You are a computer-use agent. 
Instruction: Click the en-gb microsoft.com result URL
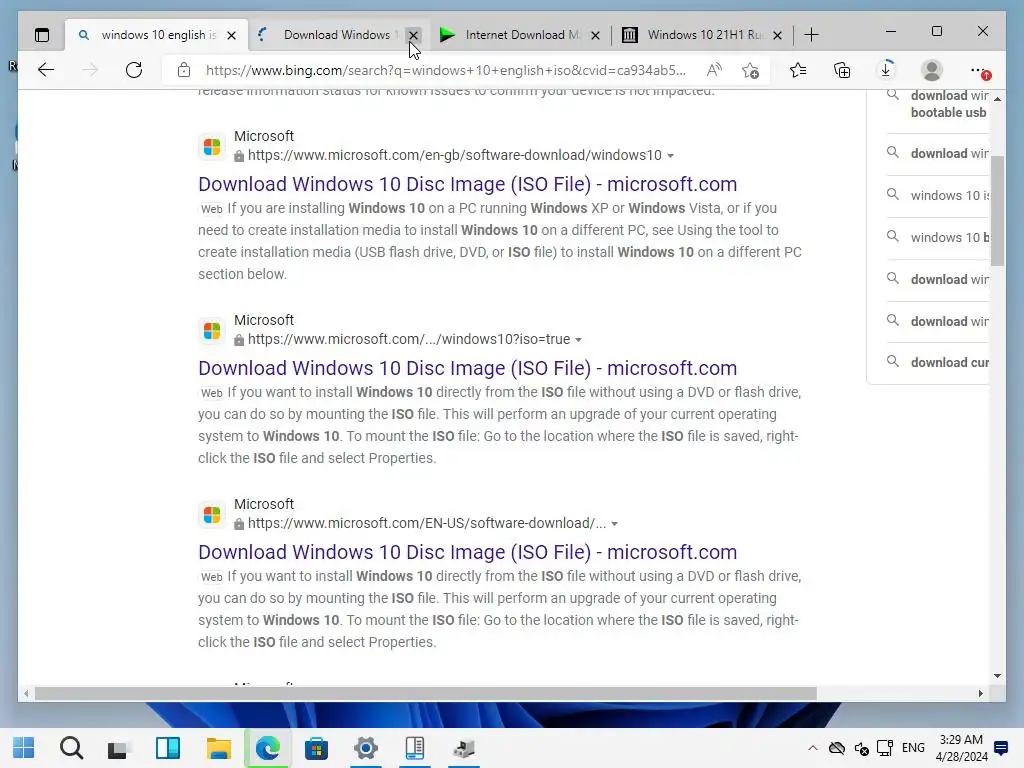coord(455,155)
